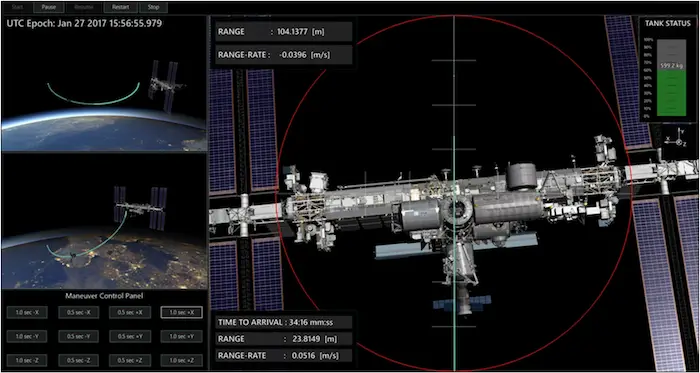Click the green tank fuel level gauge
700x373 pixels.
pos(671,78)
